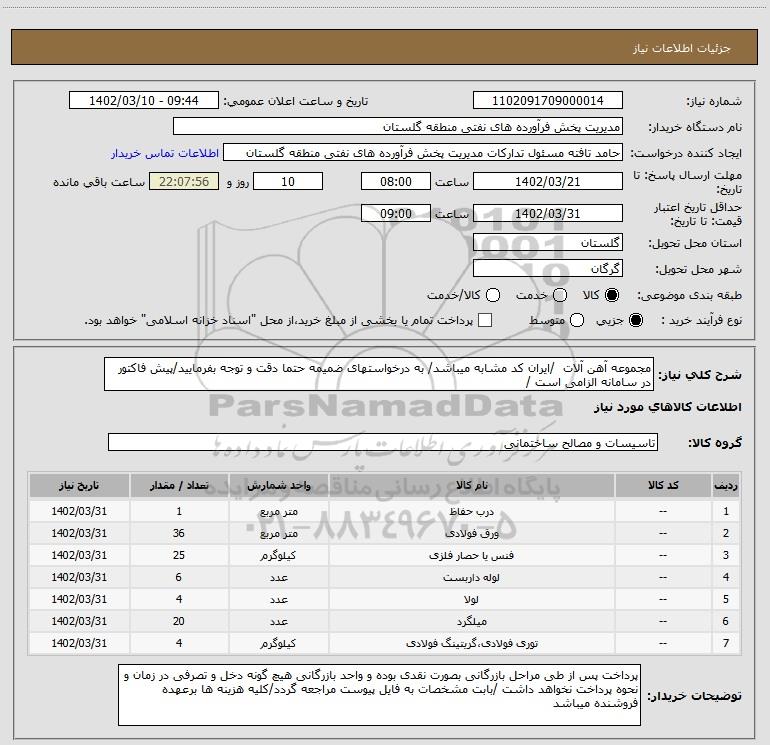Click item name توری فولادی،گریتینگ فولادی

(x=471, y=643)
